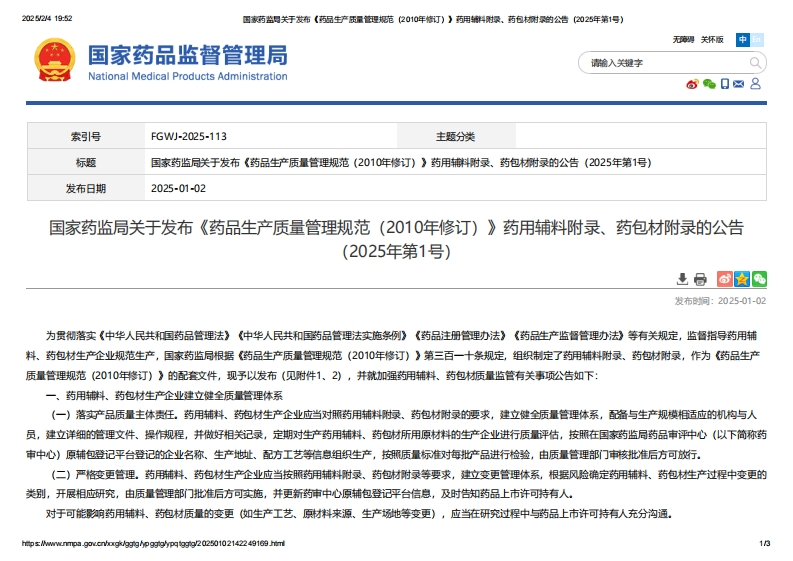793x561 pixels.
Task: Click the email envelope icon in header
Action: tap(739, 84)
